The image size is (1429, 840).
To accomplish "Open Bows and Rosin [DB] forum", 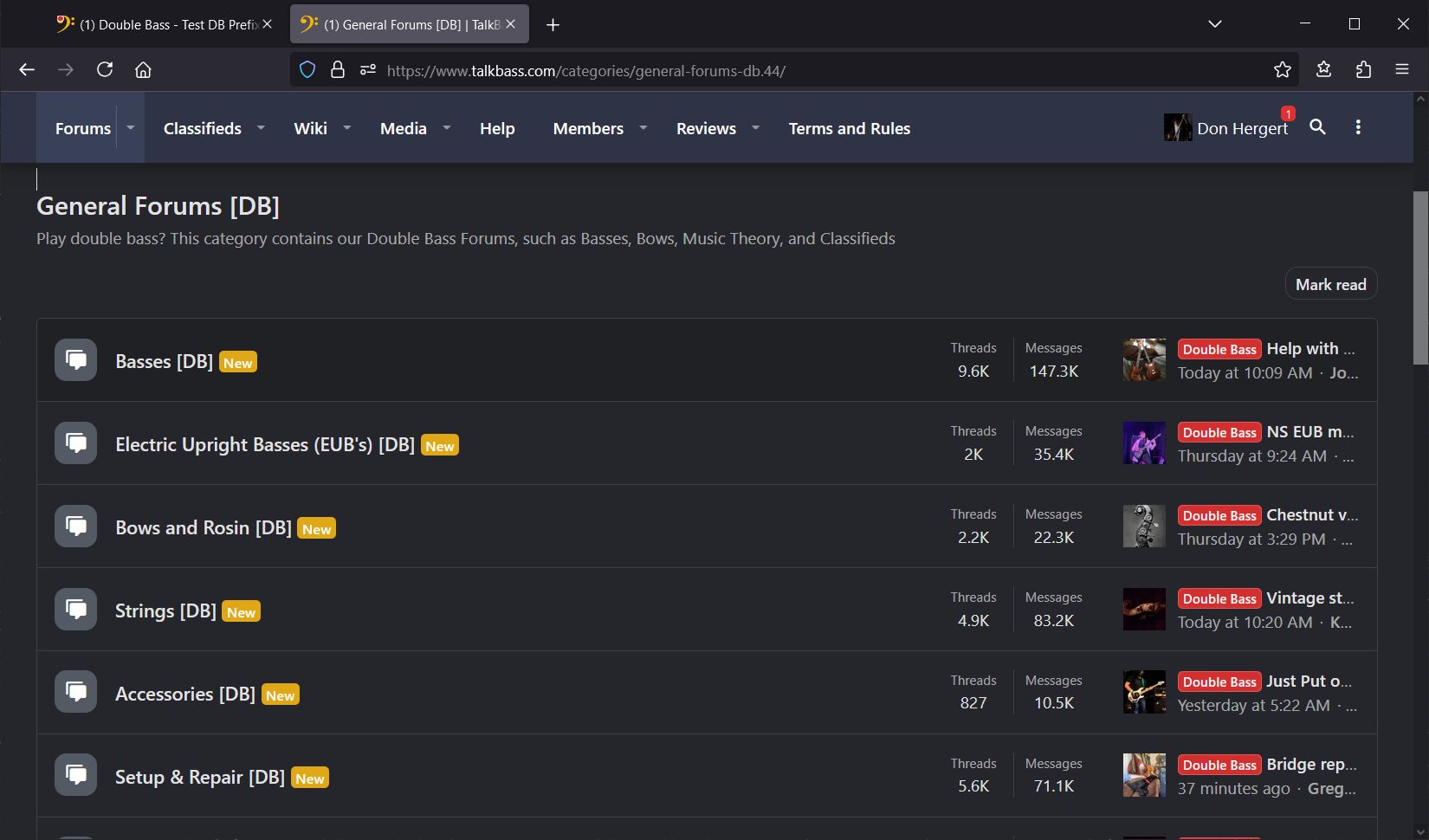I will pos(204,527).
